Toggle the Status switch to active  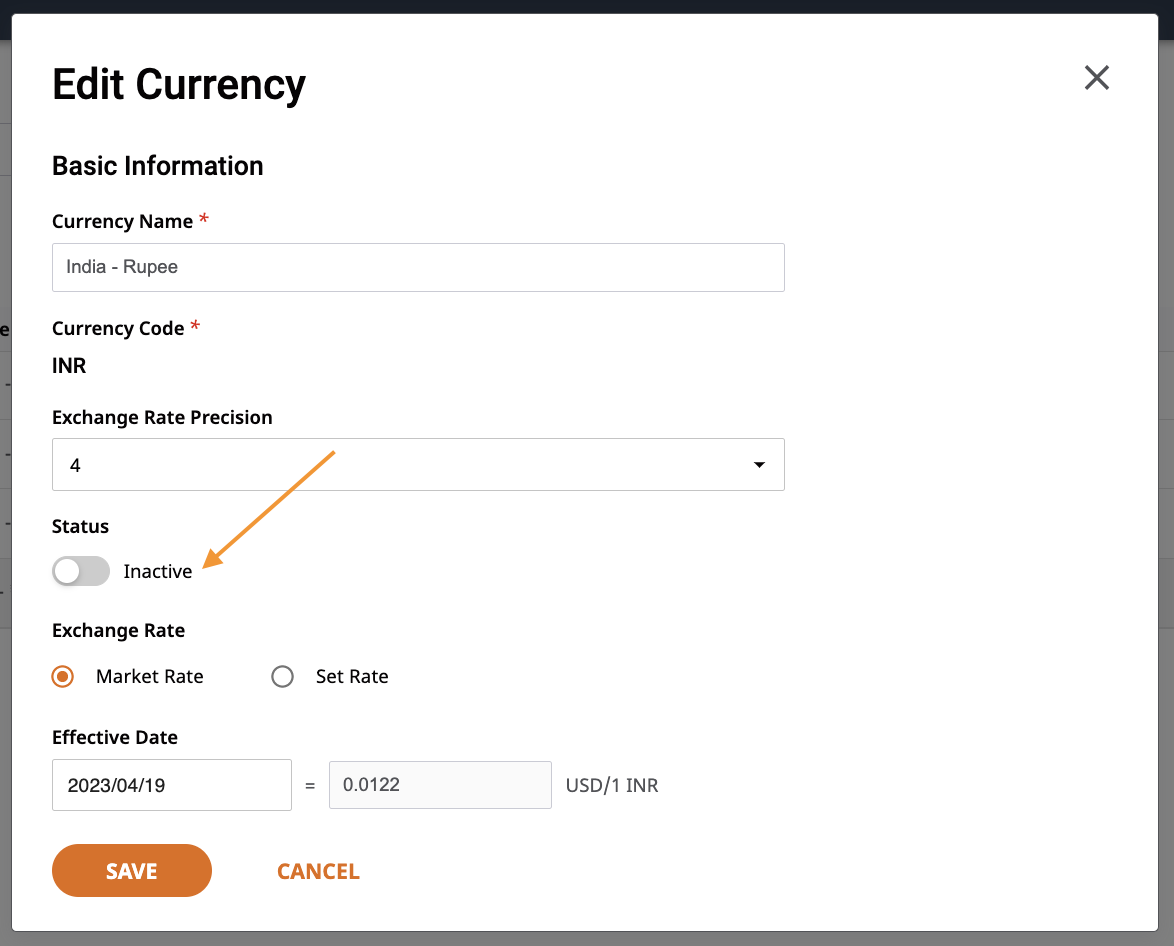click(81, 571)
